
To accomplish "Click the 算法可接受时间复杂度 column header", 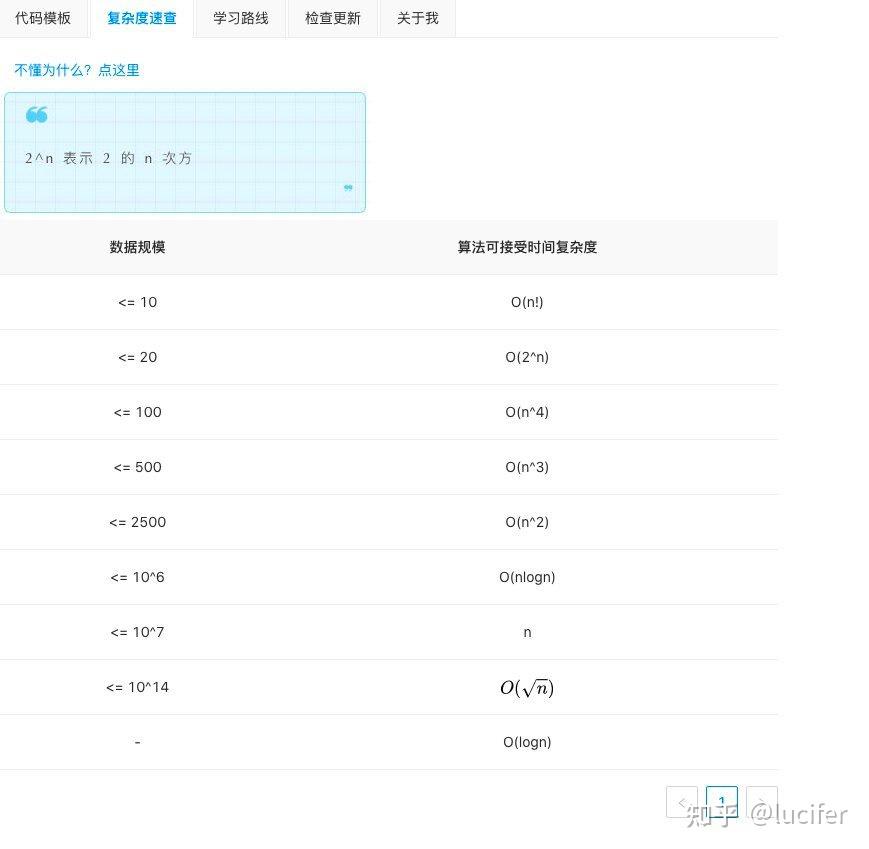I will point(527,247).
